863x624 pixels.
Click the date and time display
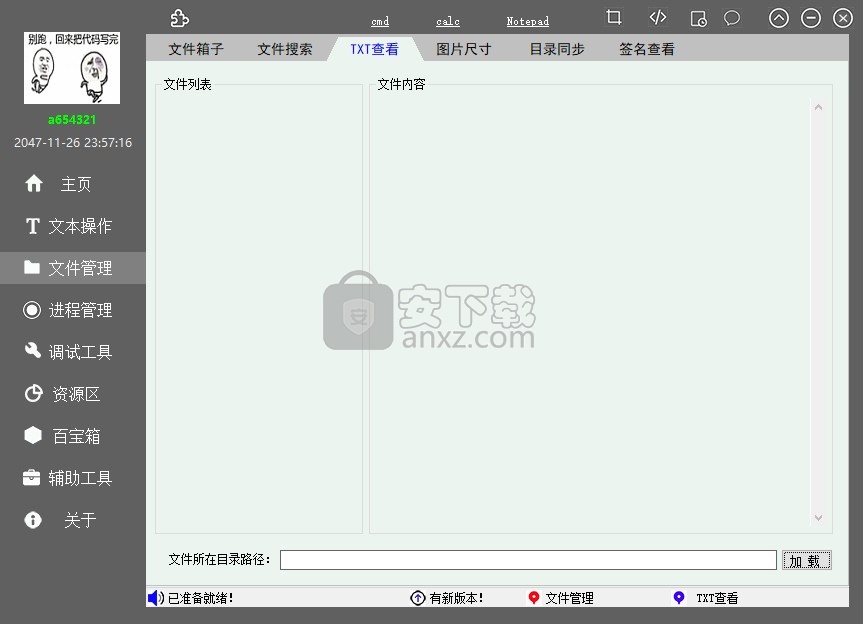click(x=73, y=143)
